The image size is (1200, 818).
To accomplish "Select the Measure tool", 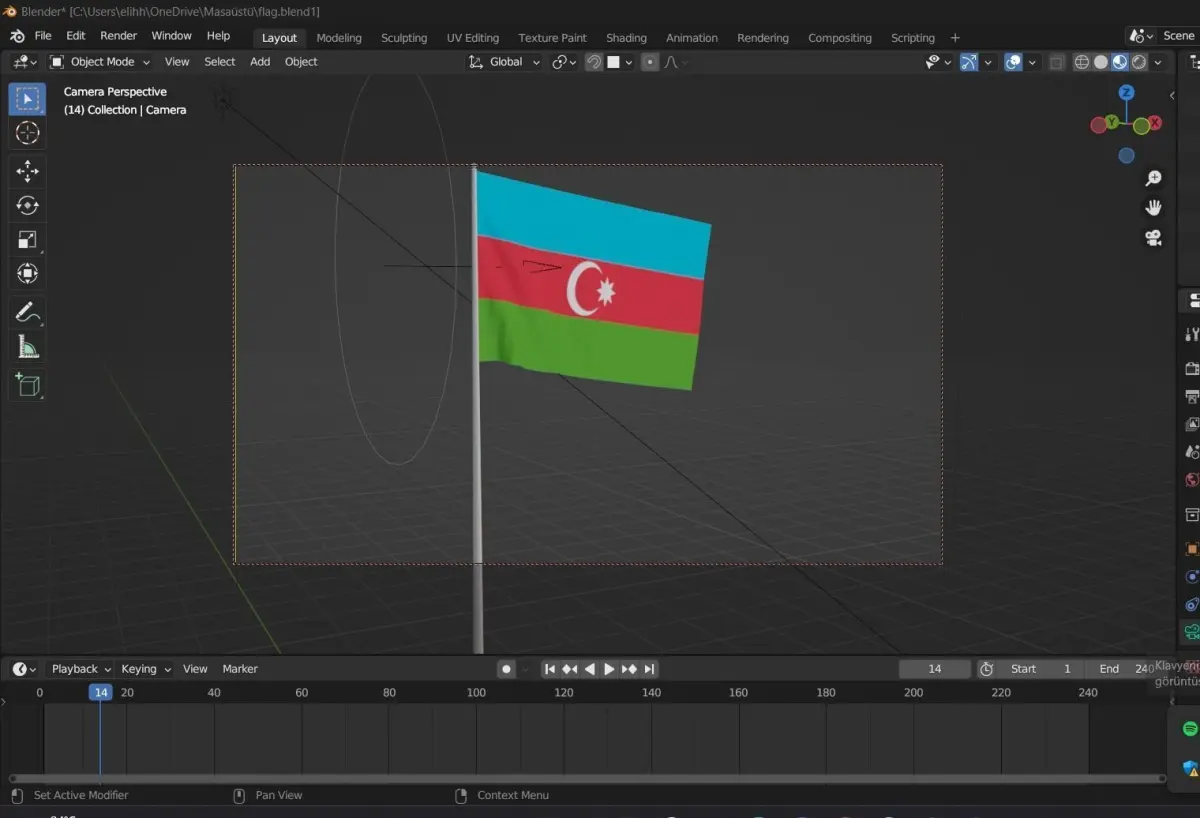I will tap(27, 347).
